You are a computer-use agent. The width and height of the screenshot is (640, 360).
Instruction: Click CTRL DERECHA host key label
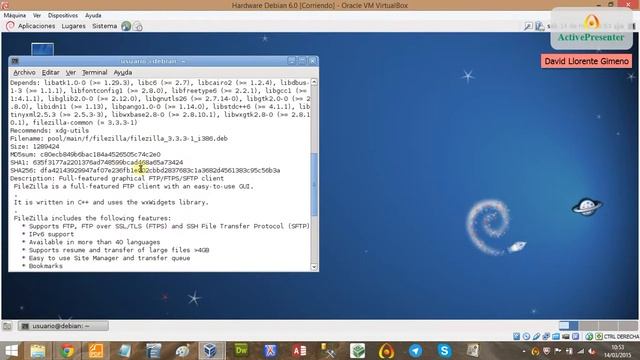pos(621,336)
